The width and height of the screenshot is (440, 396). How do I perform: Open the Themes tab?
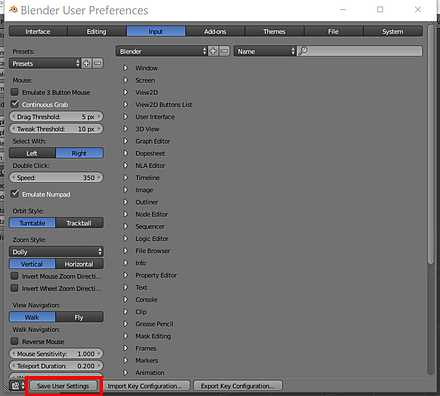click(274, 32)
